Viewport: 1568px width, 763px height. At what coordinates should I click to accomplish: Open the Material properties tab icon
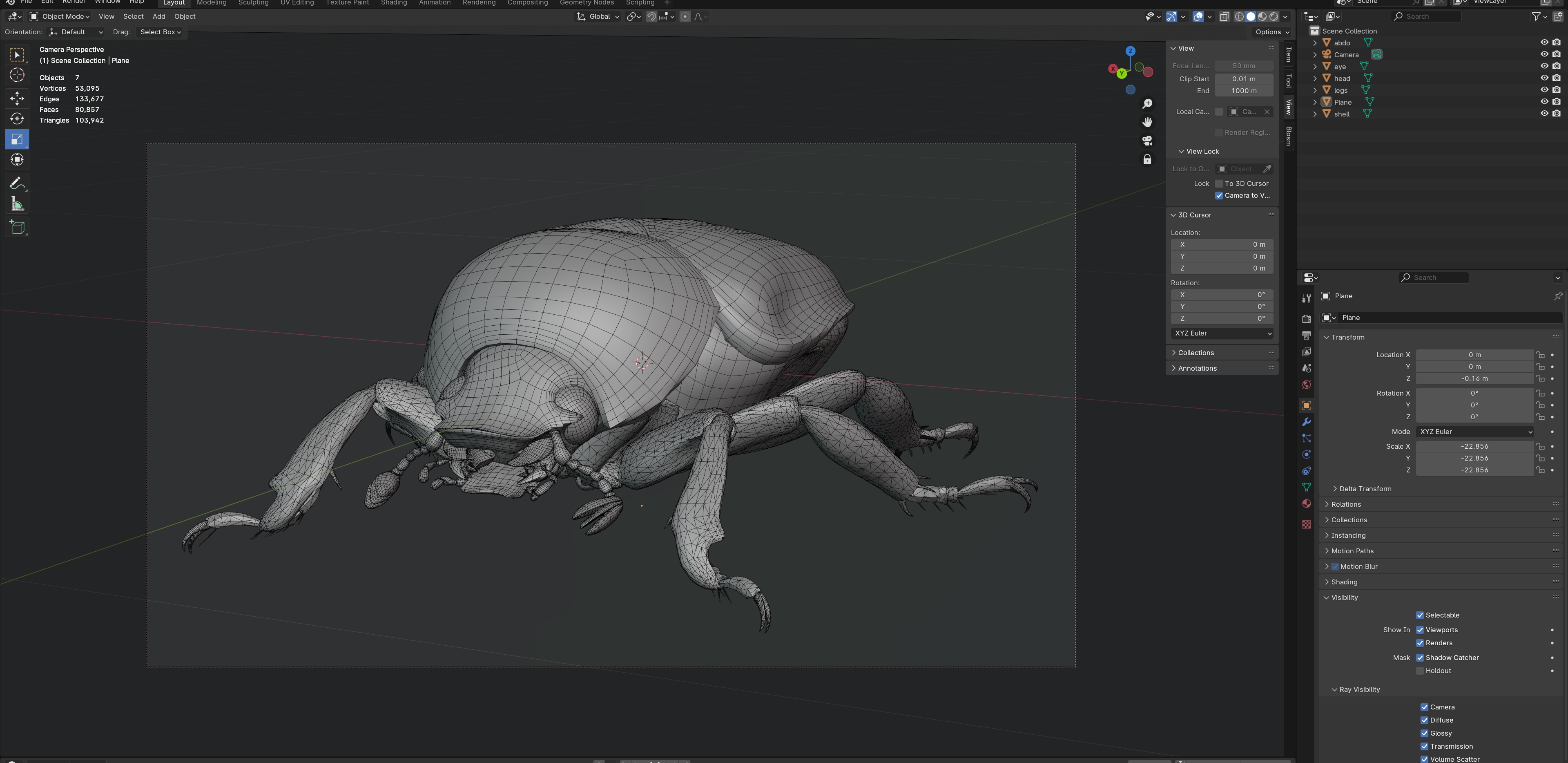click(1306, 503)
